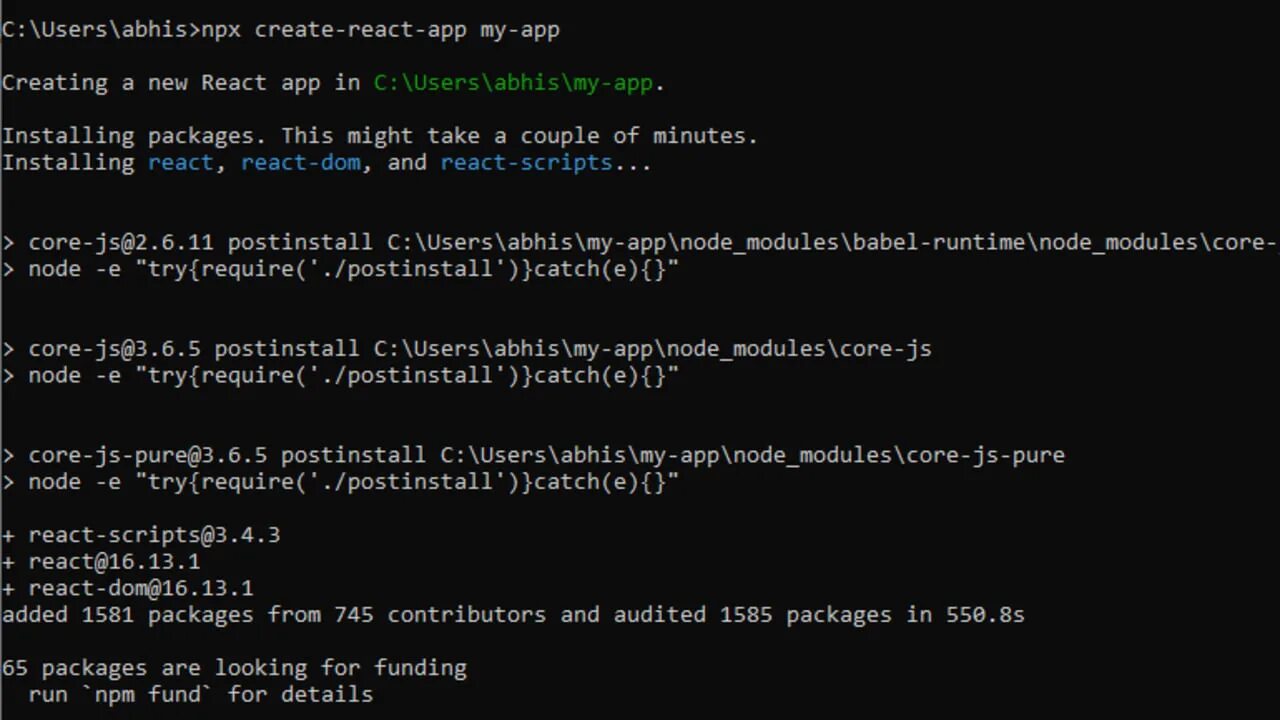Click the '+ react-dom@16.13.1' line
This screenshot has height=720, width=1280.
(x=128, y=588)
